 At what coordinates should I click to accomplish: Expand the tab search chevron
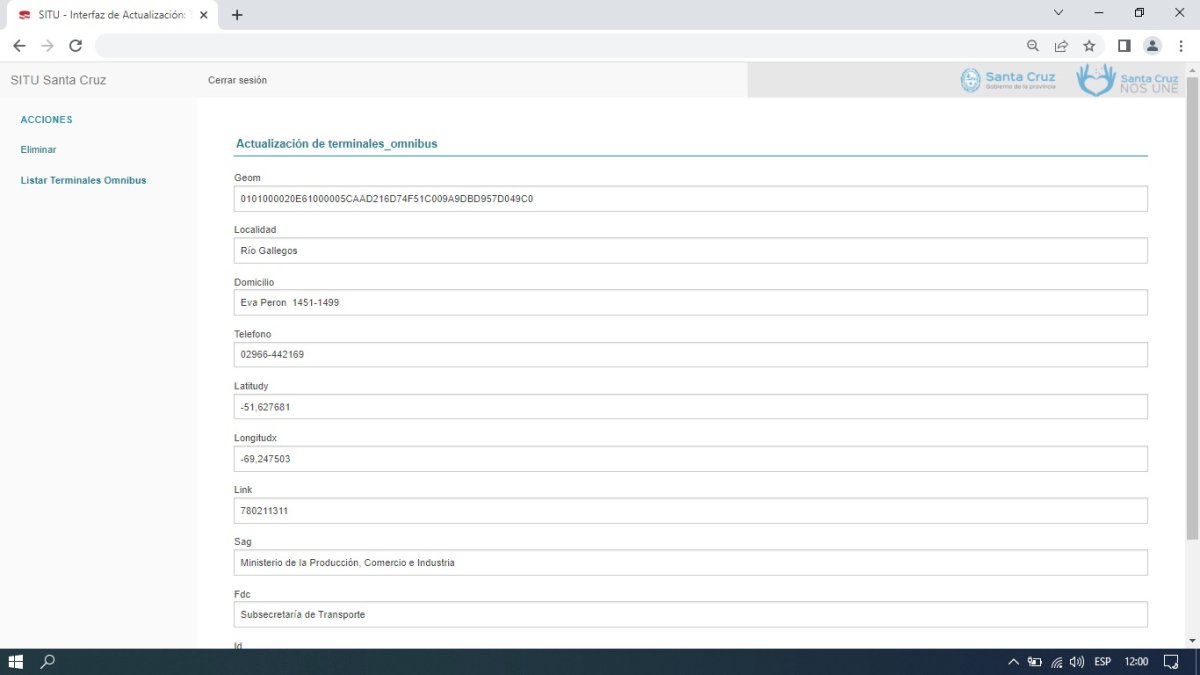coord(1059,13)
